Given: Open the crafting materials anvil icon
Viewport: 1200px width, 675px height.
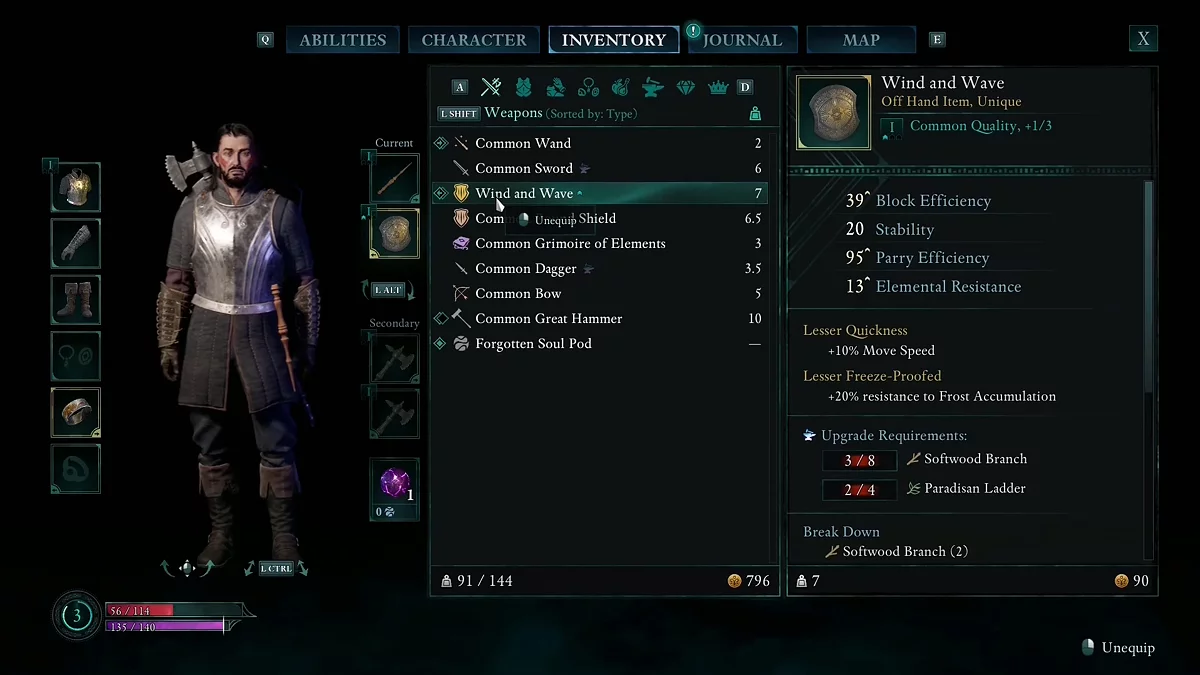Looking at the screenshot, I should tap(652, 87).
